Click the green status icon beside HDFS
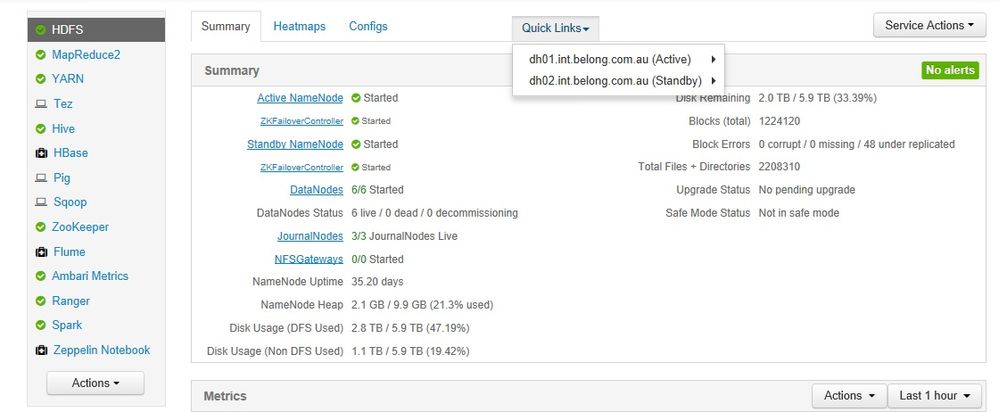Viewport: 999px width, 412px height. coord(41,30)
